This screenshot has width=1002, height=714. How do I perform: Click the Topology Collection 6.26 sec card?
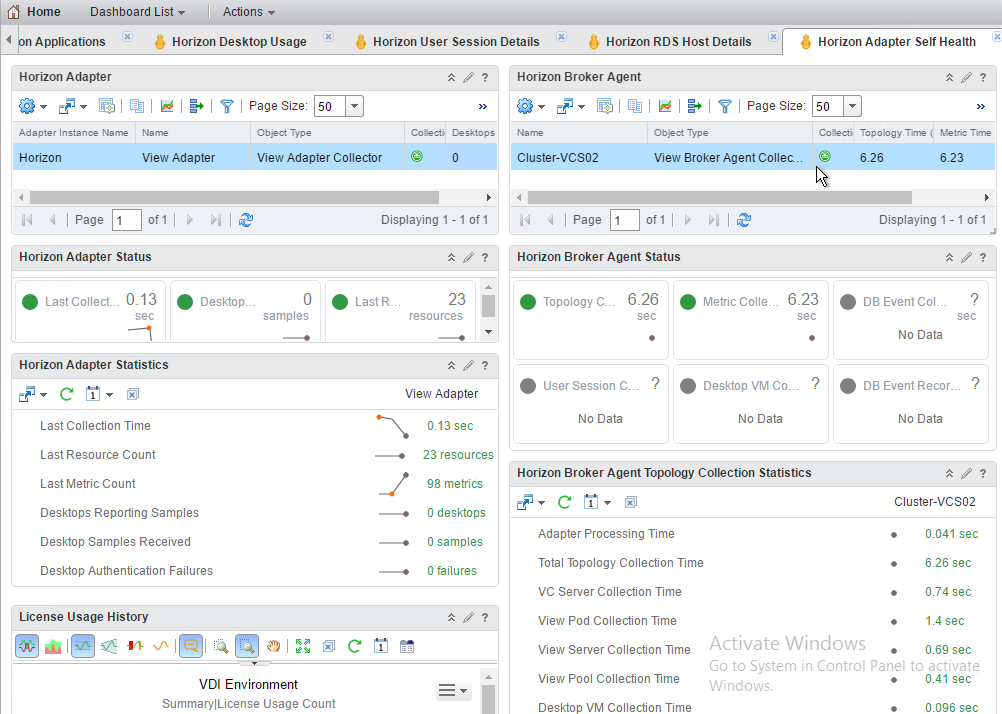click(590, 320)
